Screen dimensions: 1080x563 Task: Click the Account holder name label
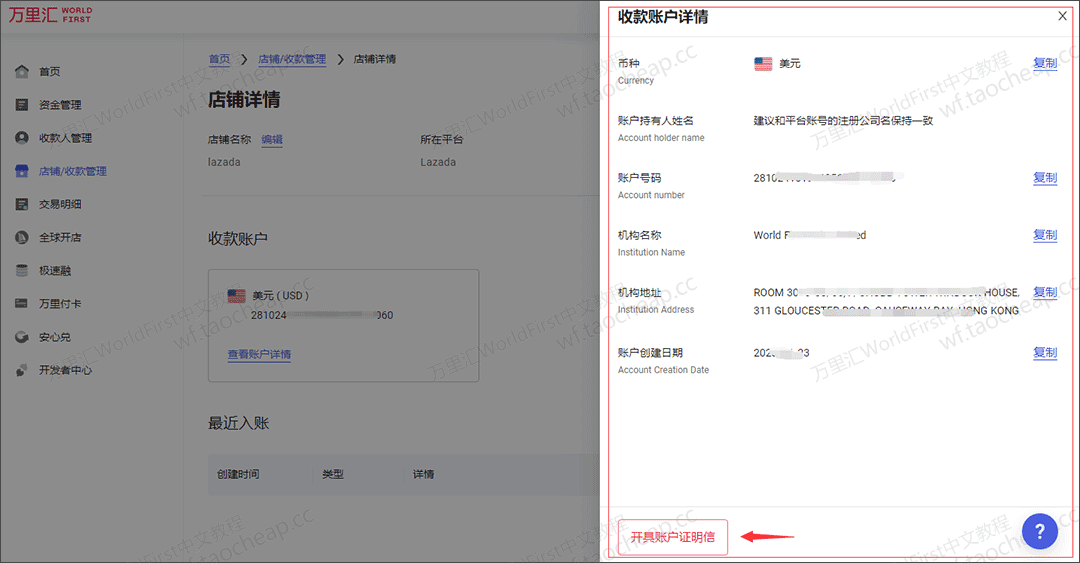pyautogui.click(x=661, y=138)
